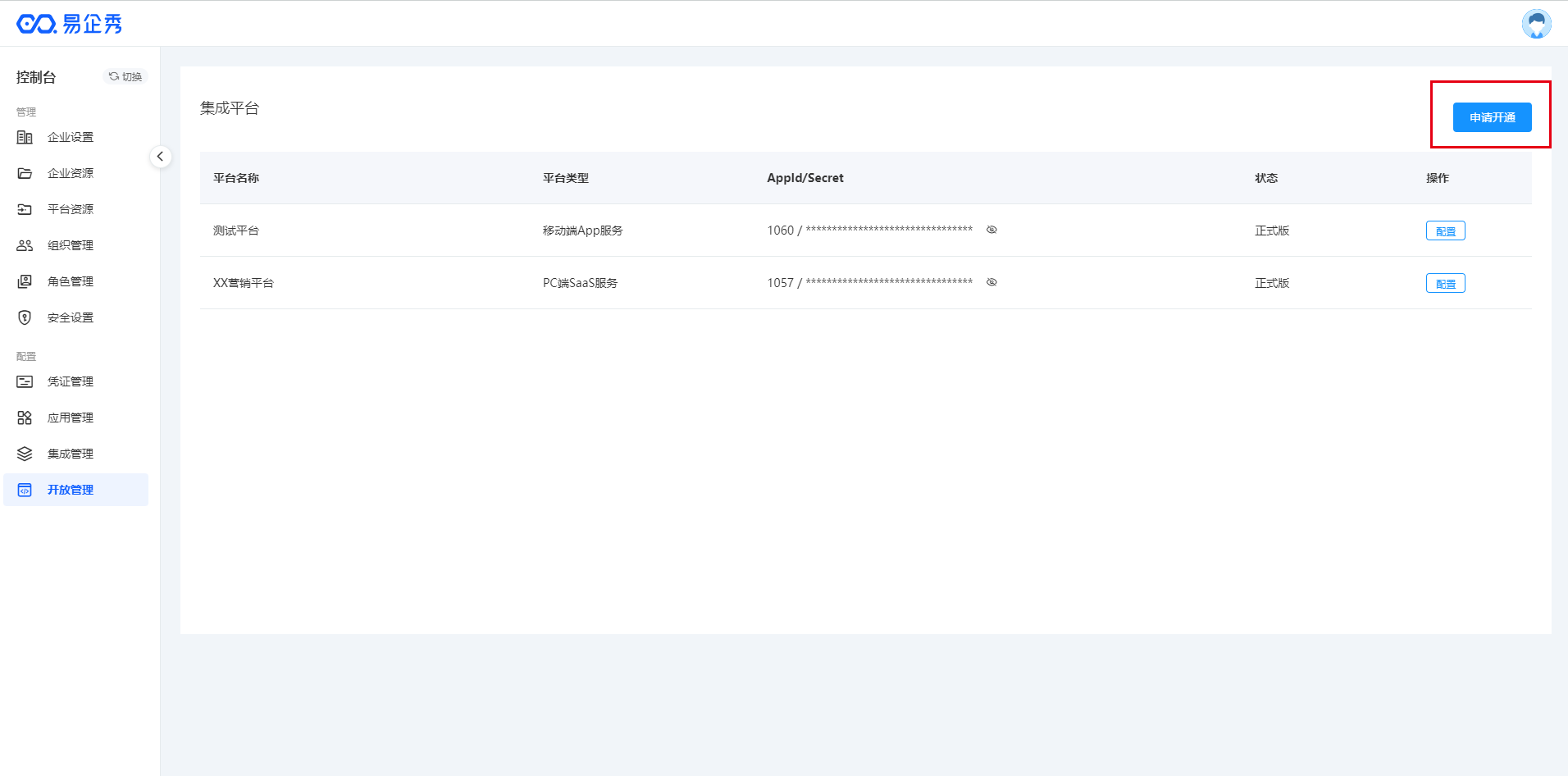Click the 集成管理 layers icon

tap(25, 454)
